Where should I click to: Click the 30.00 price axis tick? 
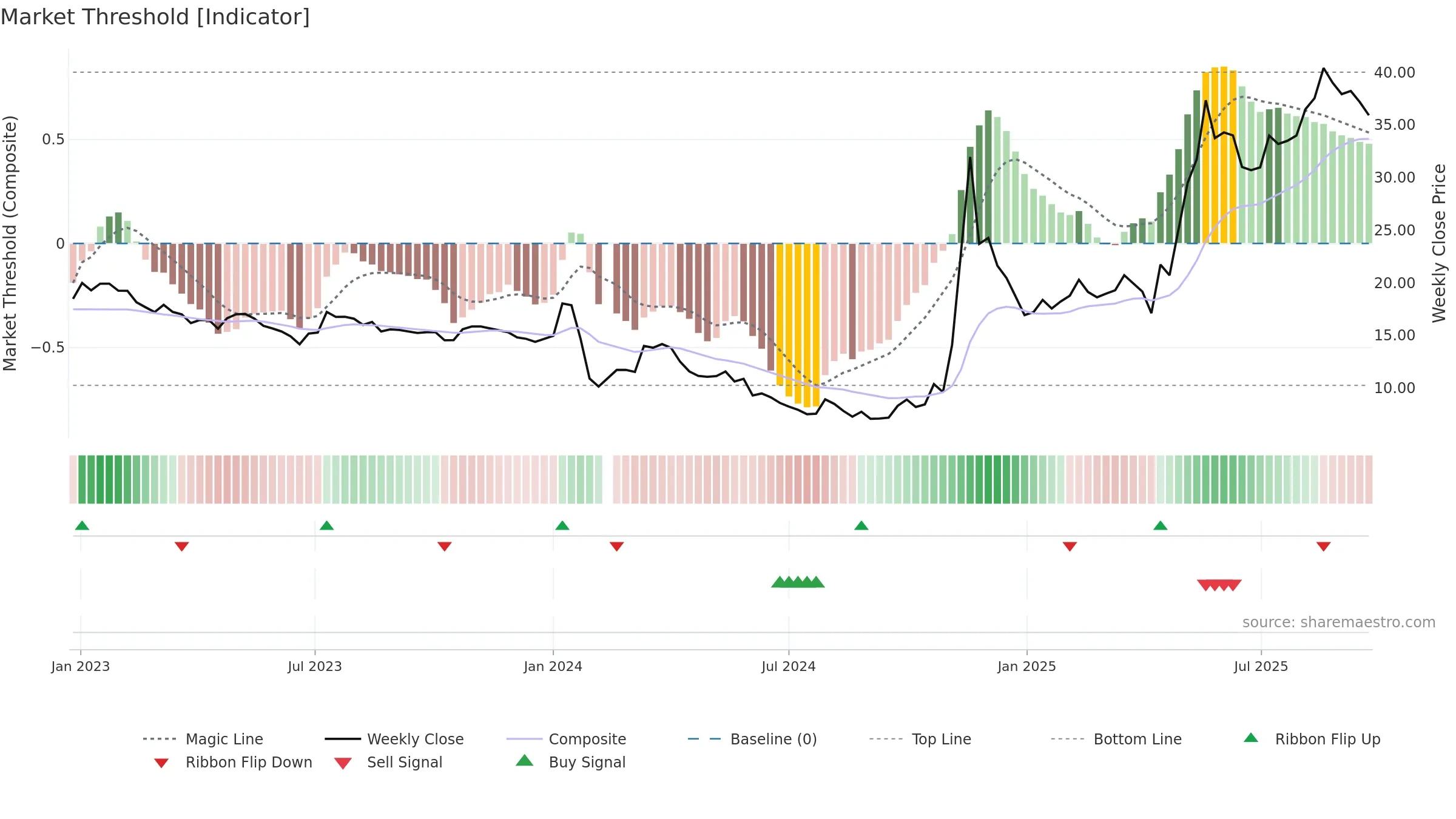1395,178
